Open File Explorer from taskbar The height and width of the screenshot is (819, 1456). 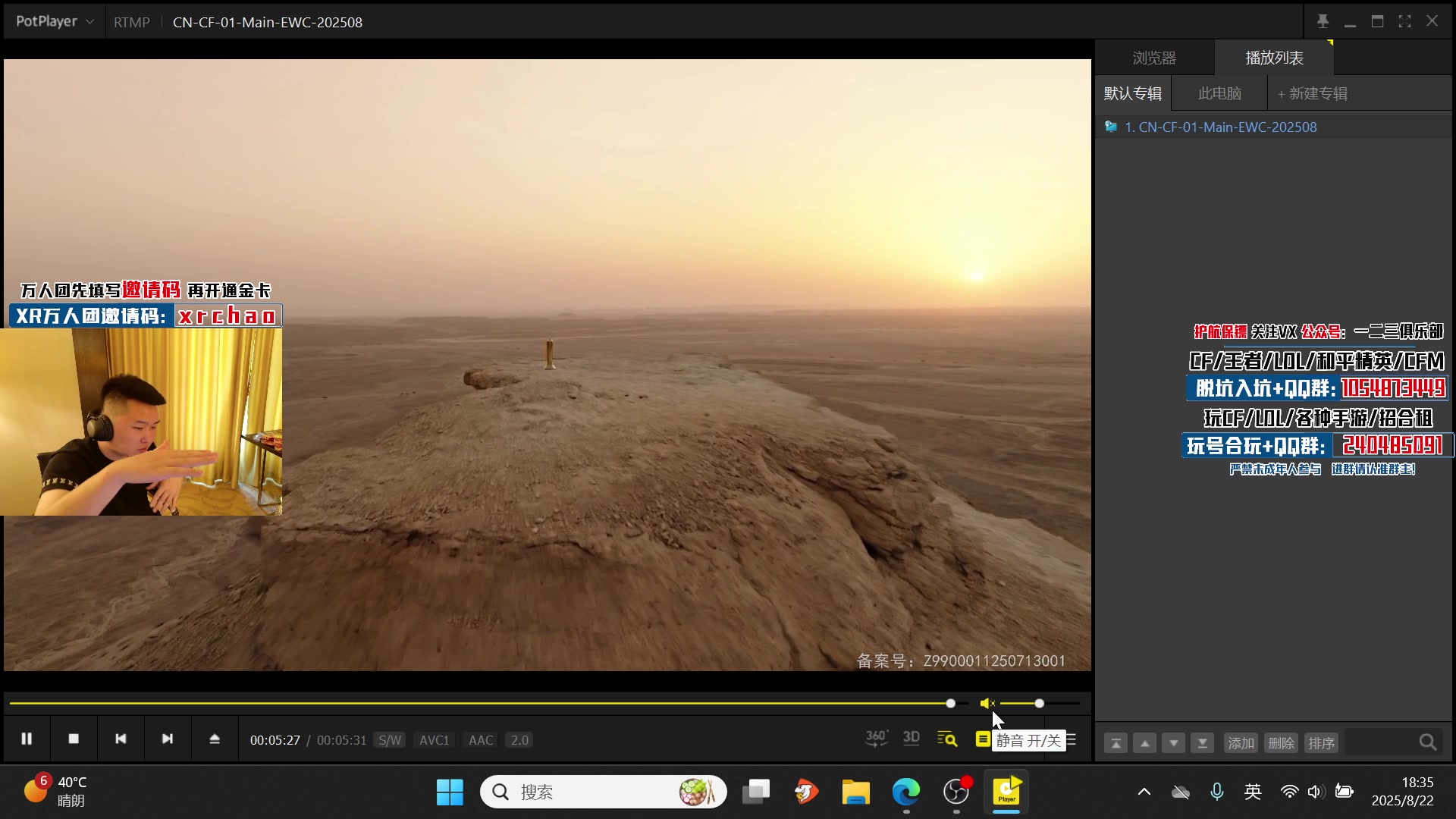pos(856,792)
